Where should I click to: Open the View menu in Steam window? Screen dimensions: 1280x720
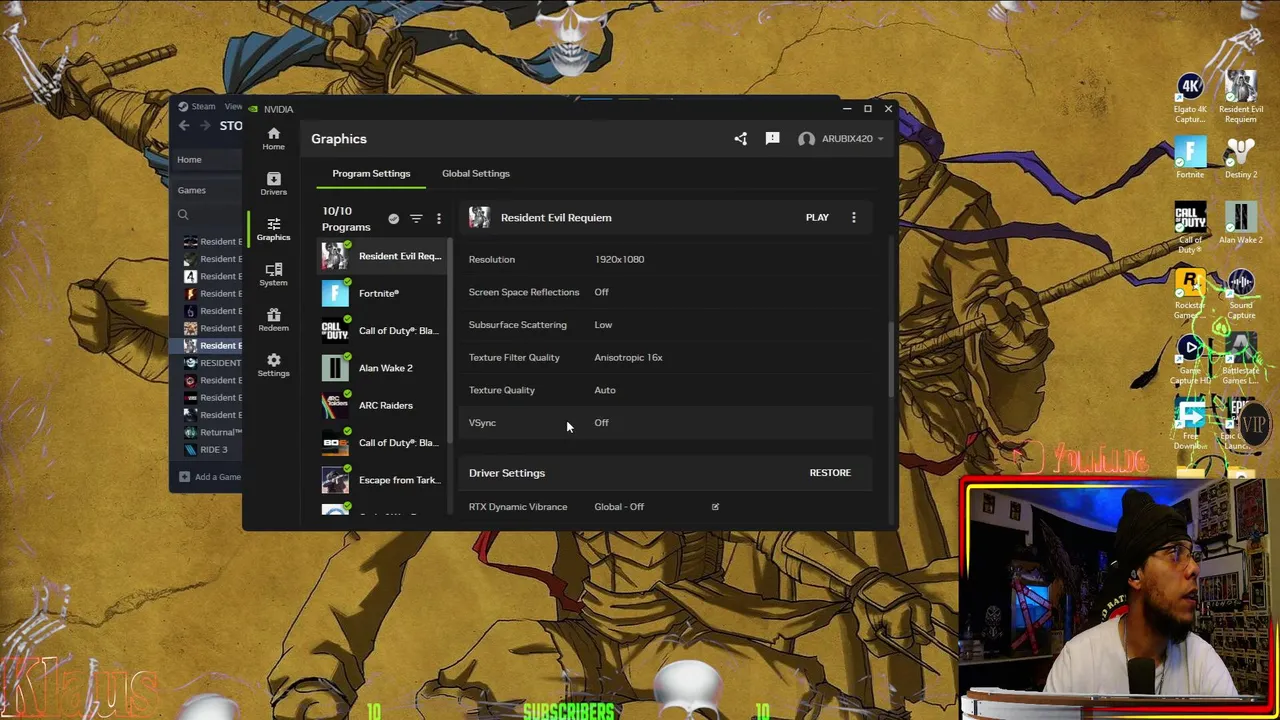click(233, 106)
